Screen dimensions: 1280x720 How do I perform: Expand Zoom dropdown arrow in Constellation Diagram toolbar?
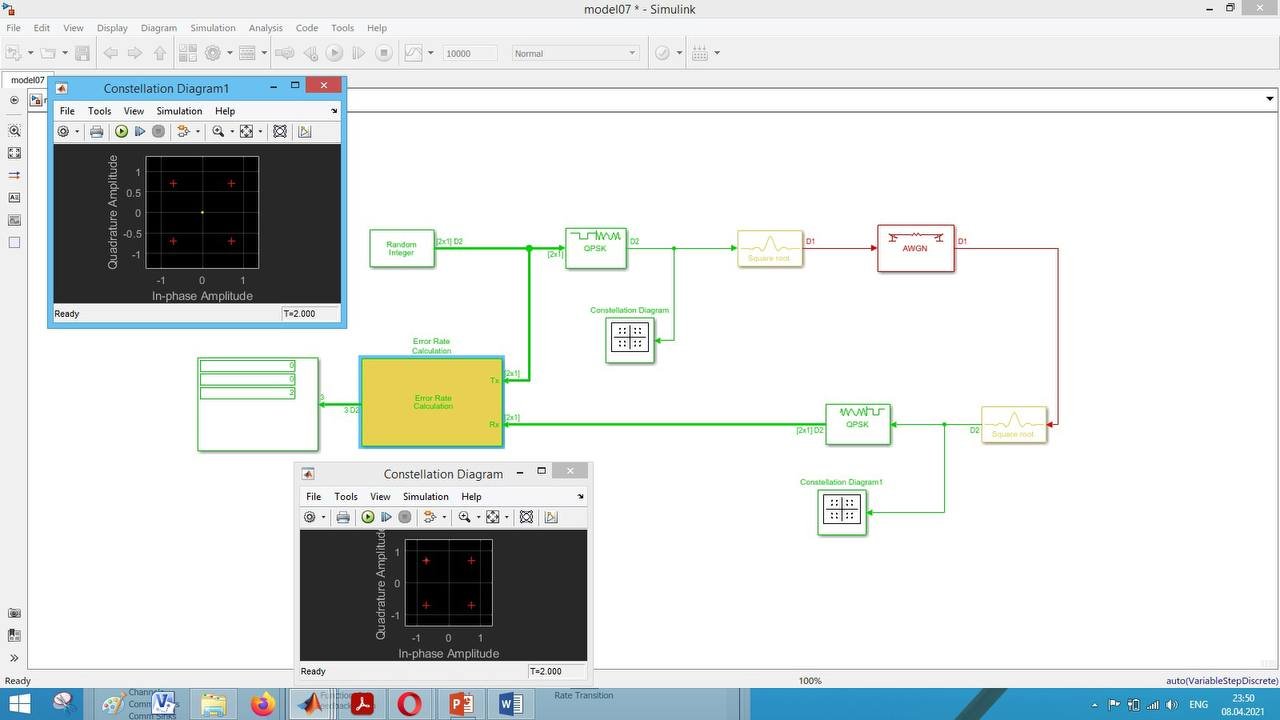[479, 517]
